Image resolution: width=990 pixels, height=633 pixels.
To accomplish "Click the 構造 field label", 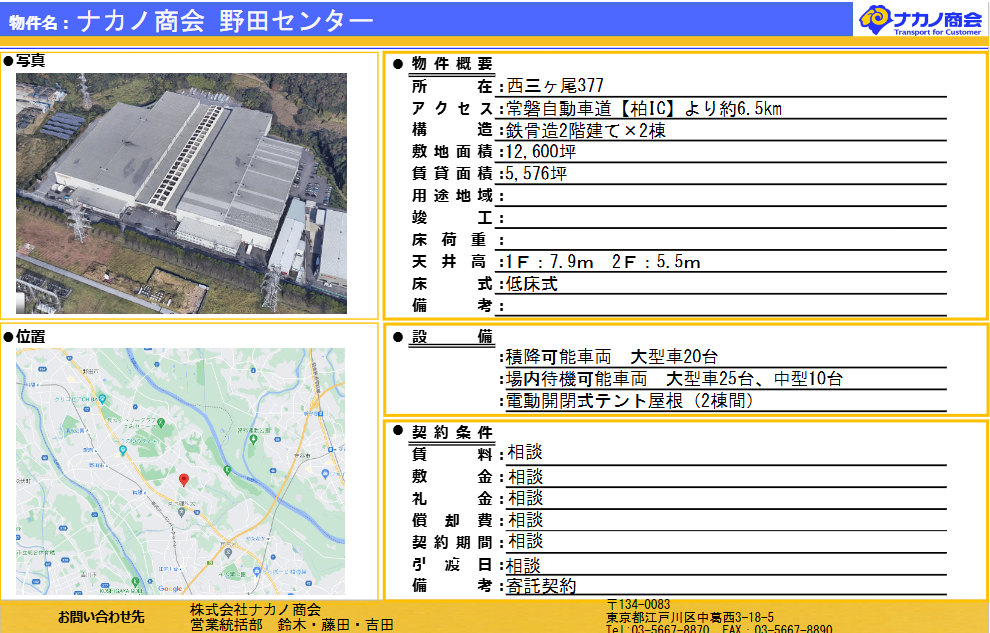I will (x=452, y=130).
